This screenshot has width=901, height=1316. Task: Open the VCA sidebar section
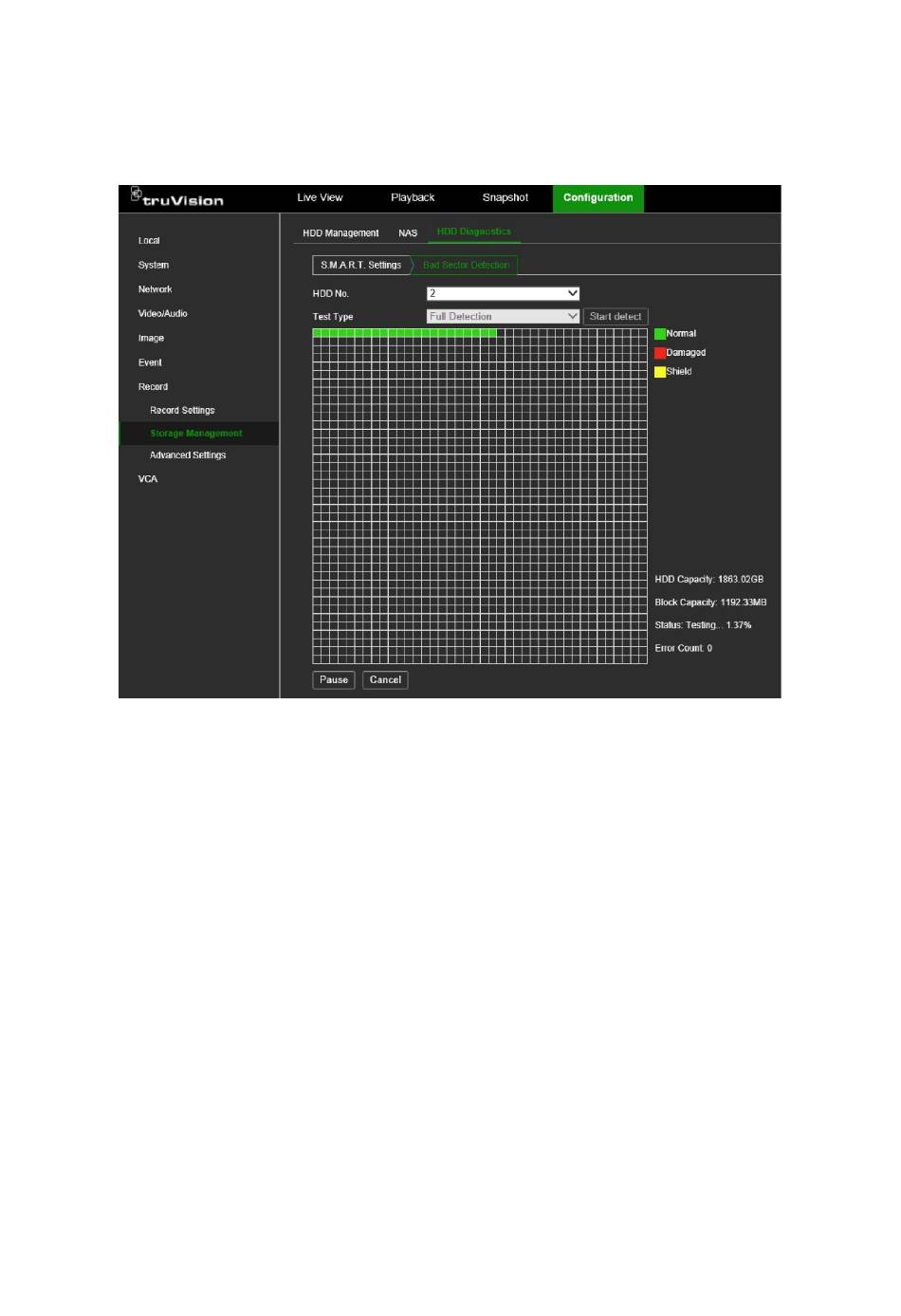[x=148, y=479]
